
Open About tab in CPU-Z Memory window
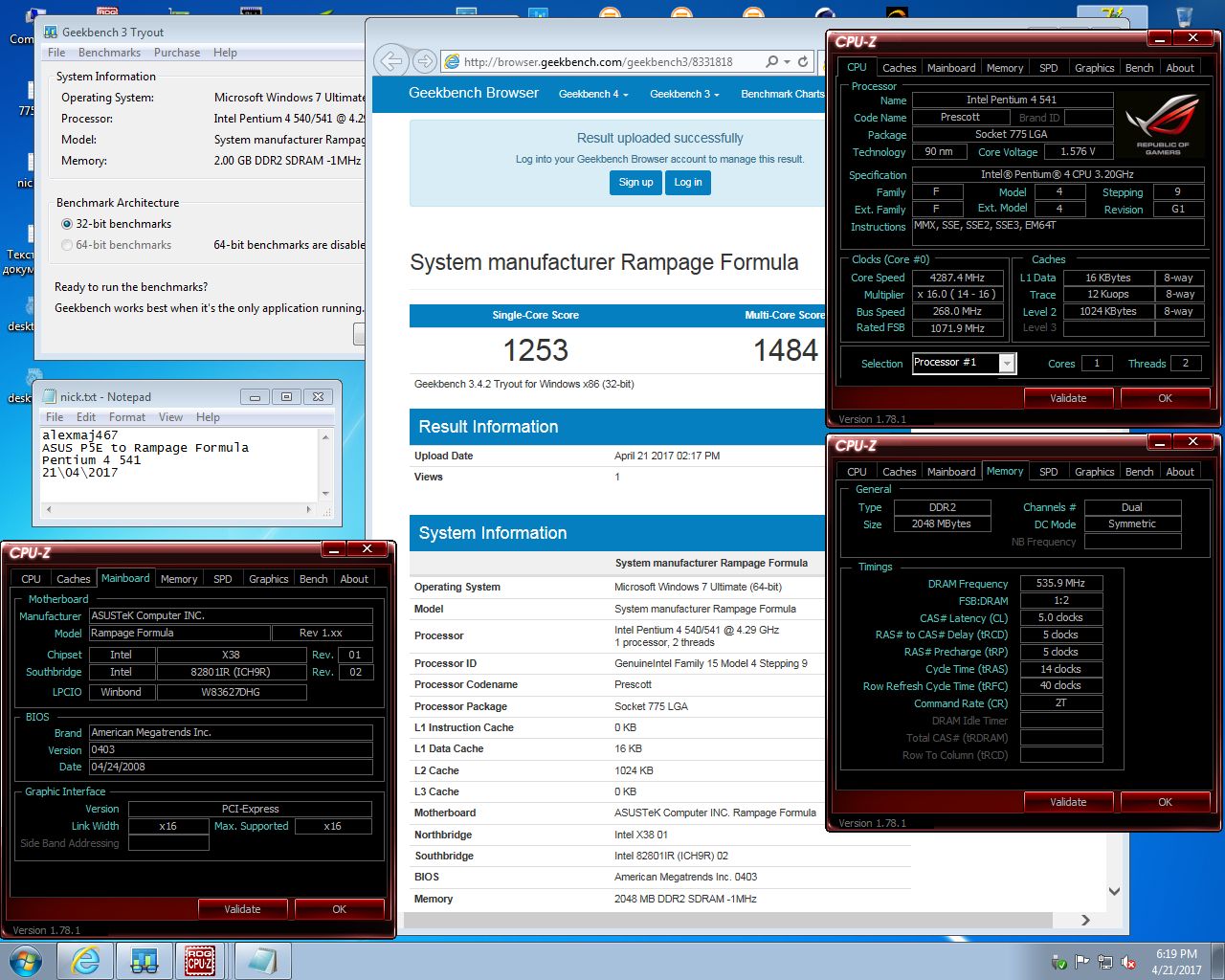point(1179,472)
